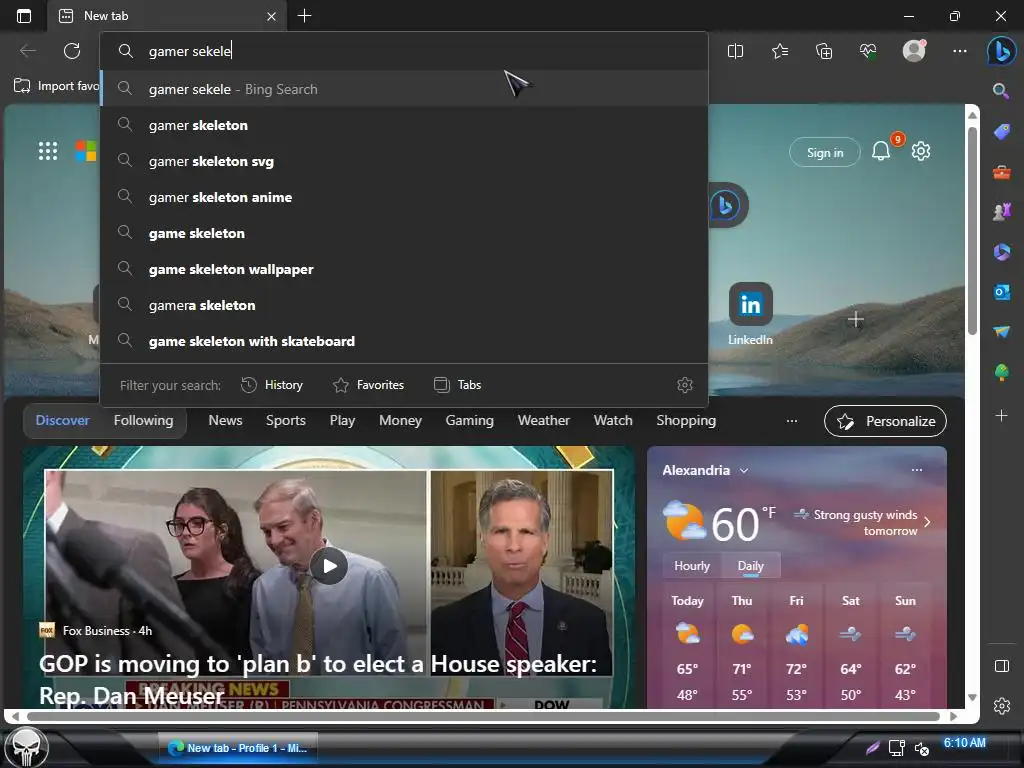
Task: Open the Gaming feed tab
Action: coord(470,421)
